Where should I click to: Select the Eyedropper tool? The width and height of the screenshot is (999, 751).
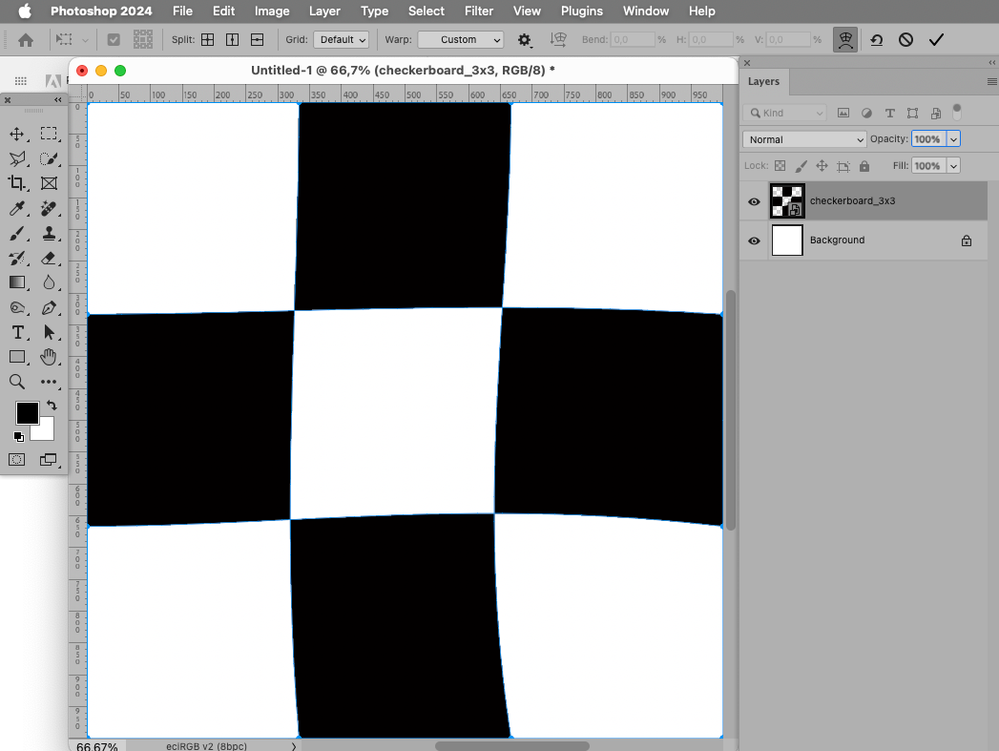17,208
